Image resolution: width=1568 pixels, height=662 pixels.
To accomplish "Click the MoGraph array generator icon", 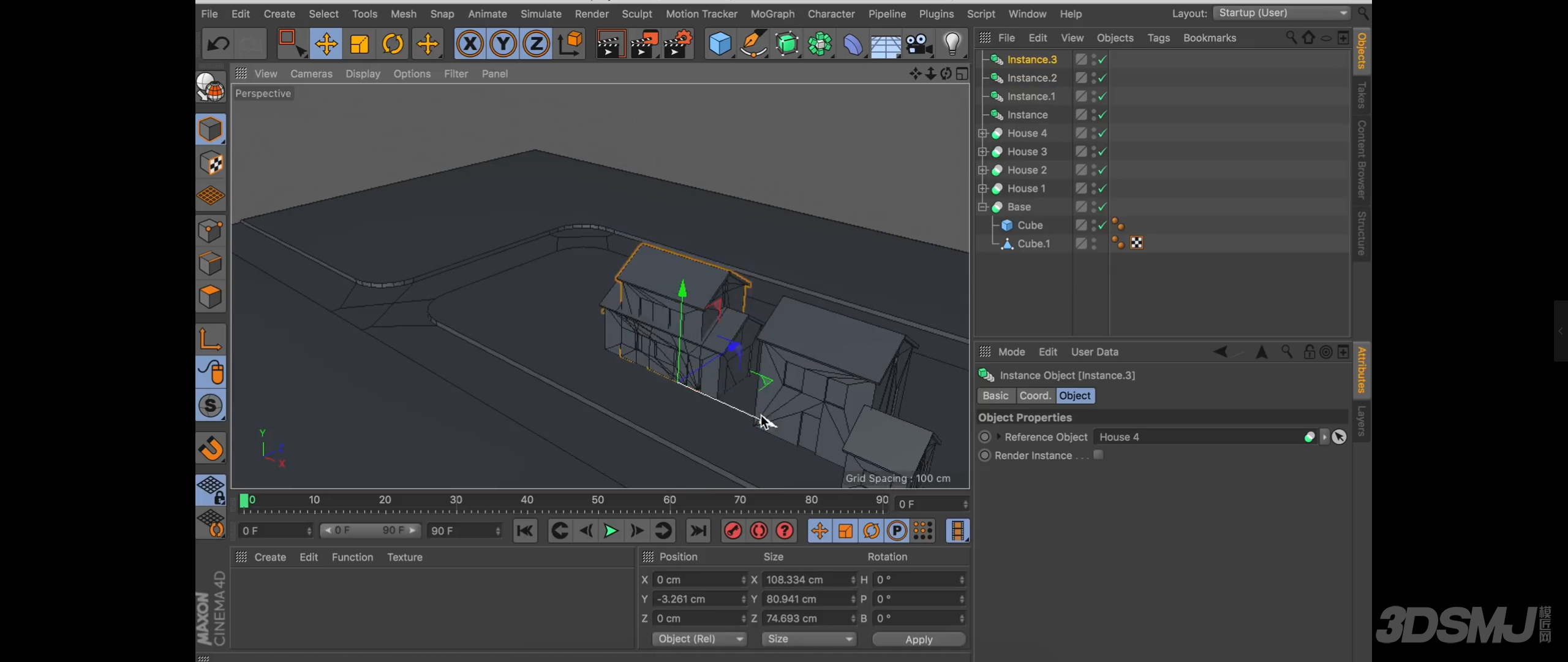I will [x=820, y=44].
